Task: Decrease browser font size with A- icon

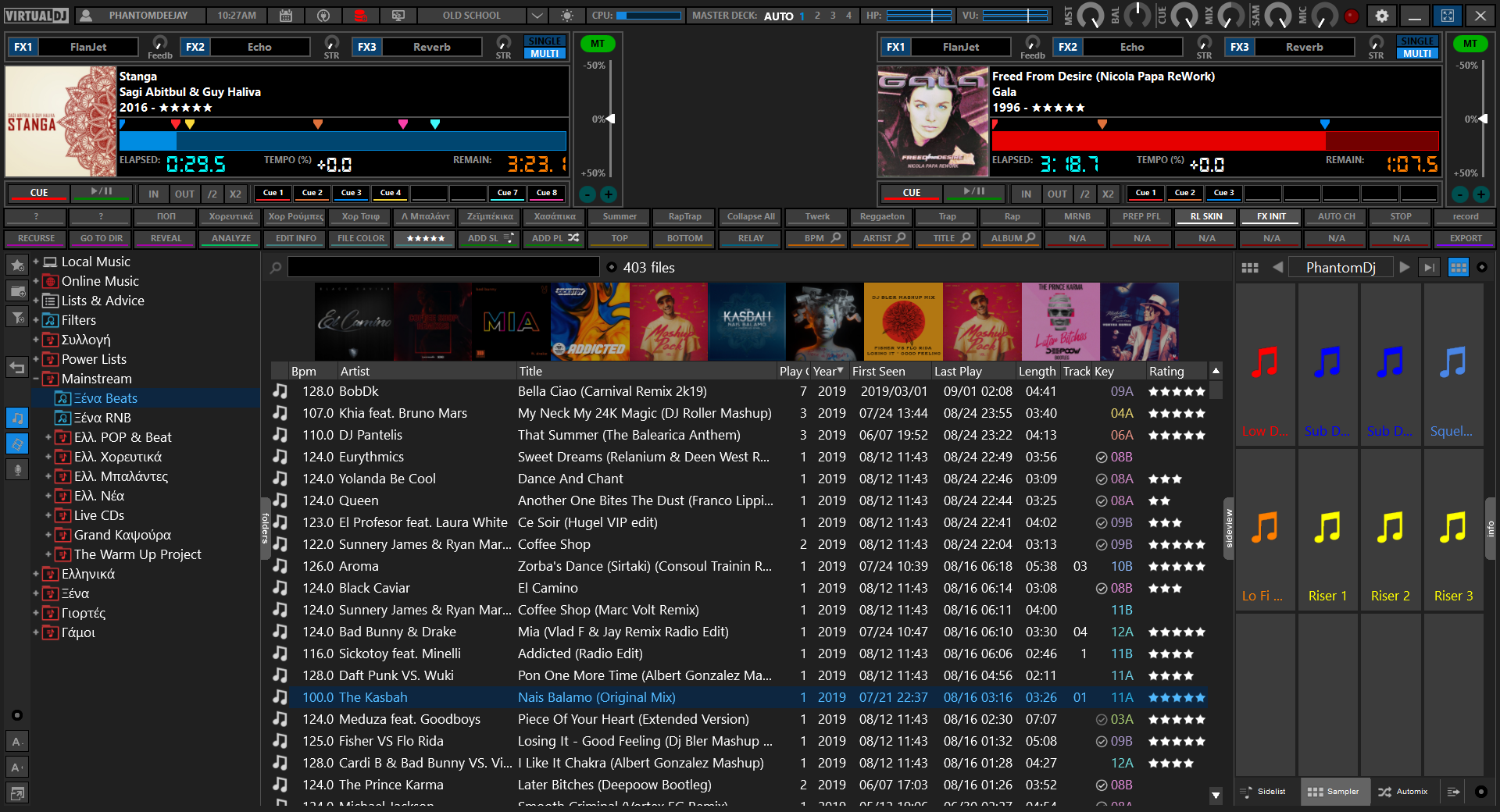Action: coord(16,742)
